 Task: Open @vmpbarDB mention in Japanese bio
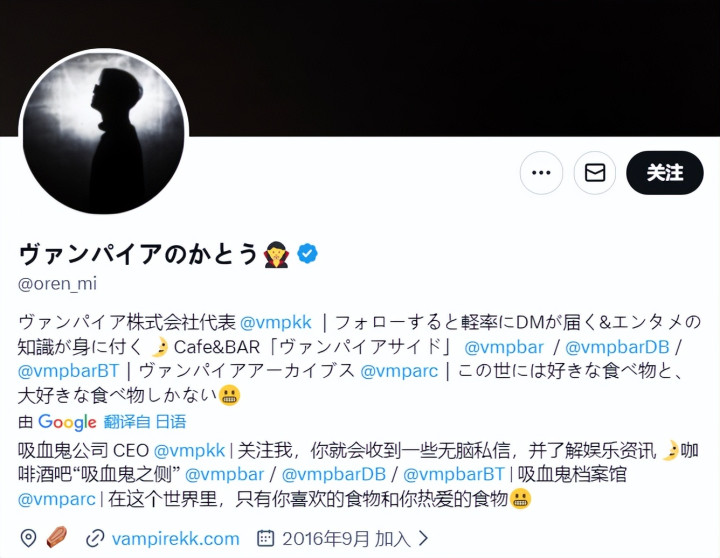pos(617,347)
